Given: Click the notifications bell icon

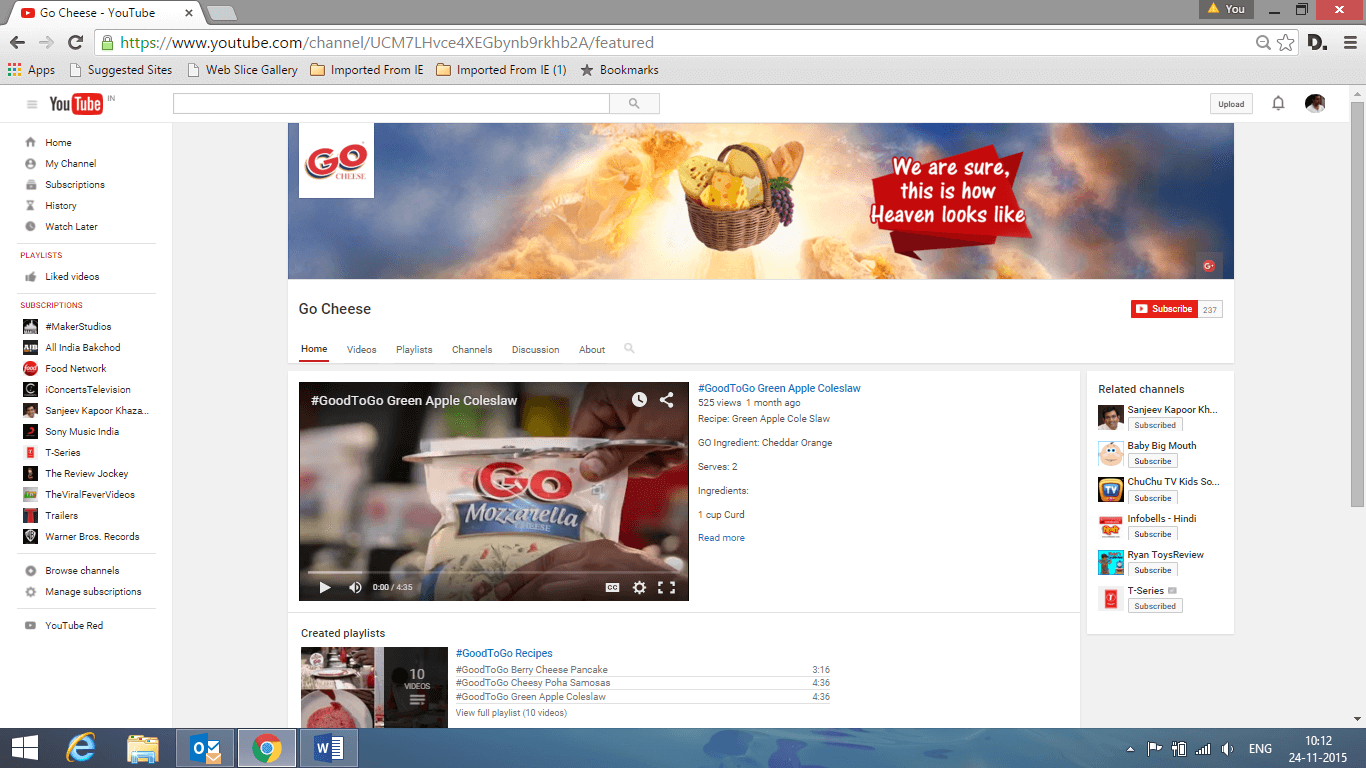Looking at the screenshot, I should [x=1278, y=103].
